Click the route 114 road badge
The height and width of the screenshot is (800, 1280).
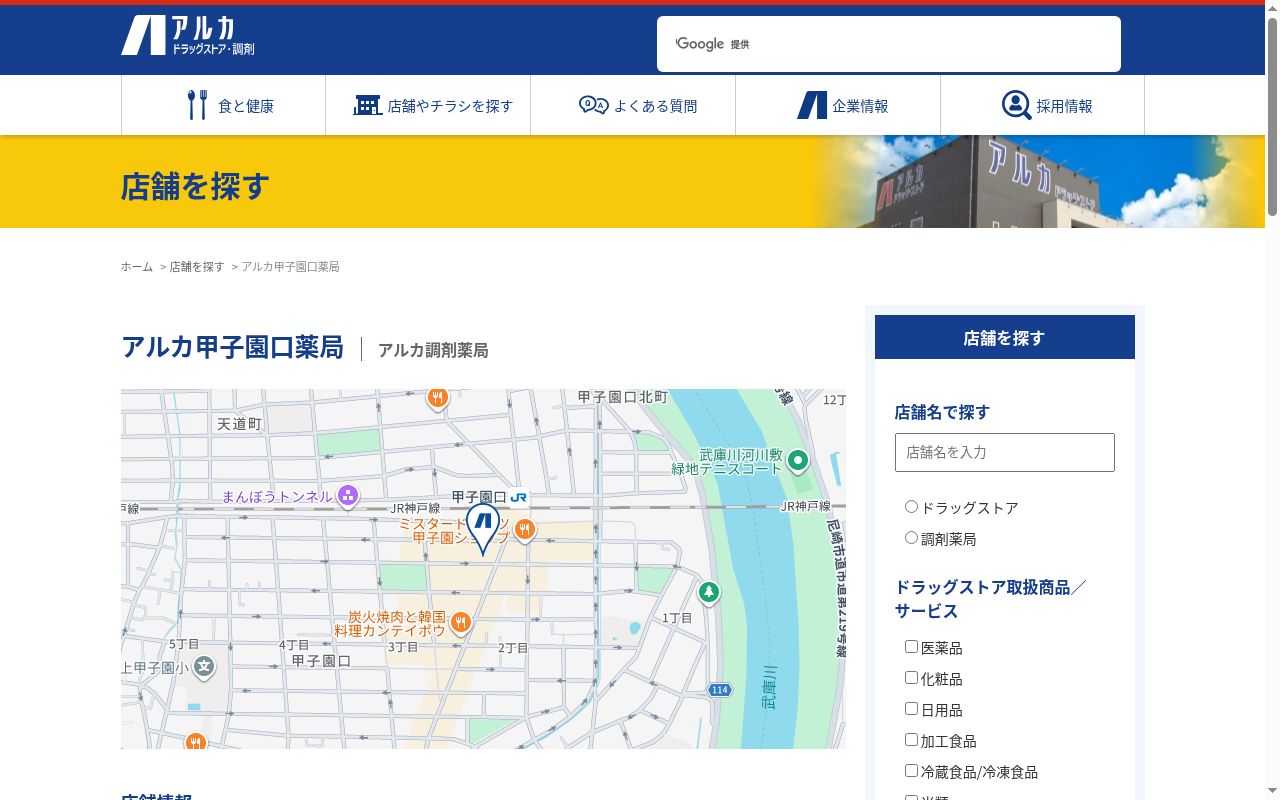click(x=720, y=690)
